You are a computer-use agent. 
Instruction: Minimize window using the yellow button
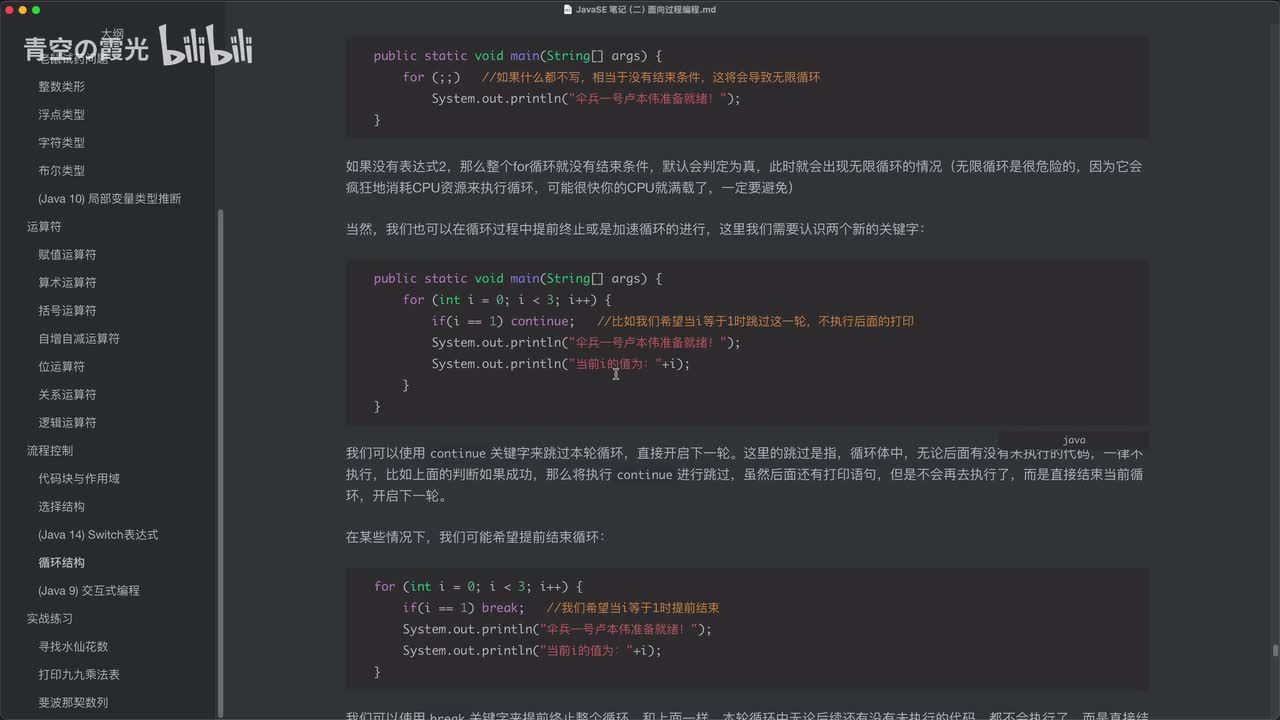(22, 10)
